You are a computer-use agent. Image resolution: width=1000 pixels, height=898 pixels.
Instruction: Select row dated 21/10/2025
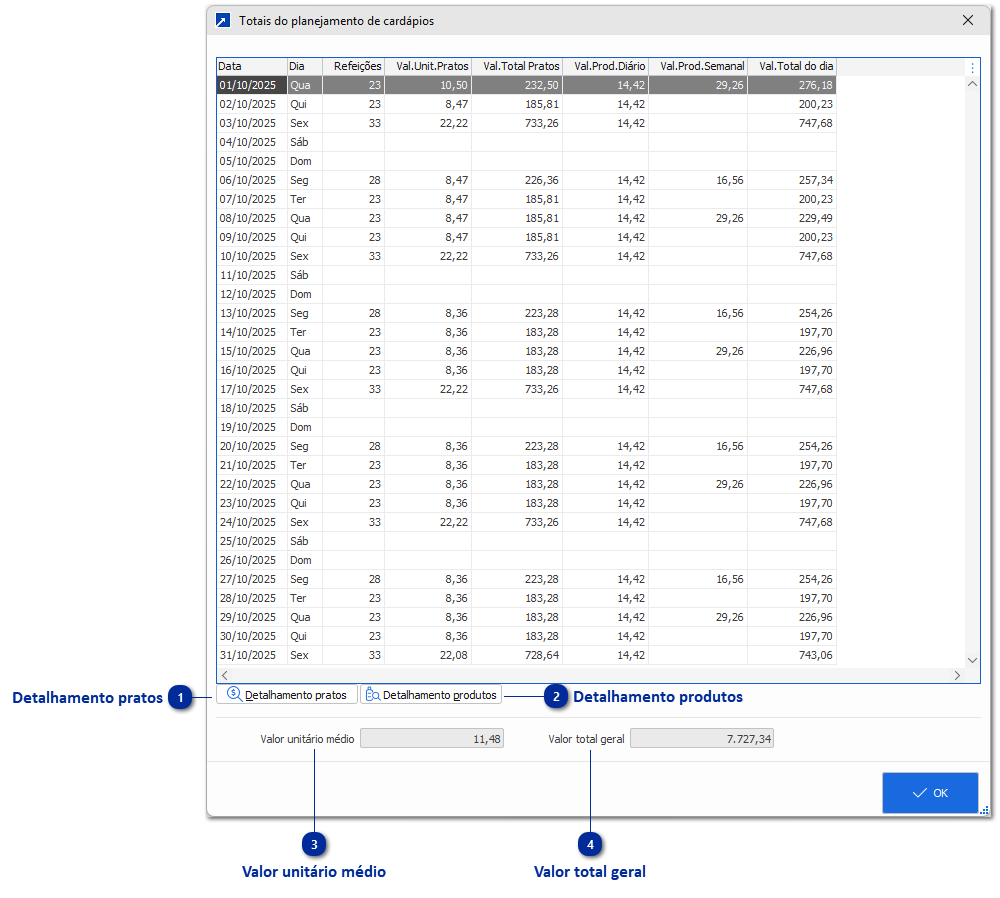526,465
